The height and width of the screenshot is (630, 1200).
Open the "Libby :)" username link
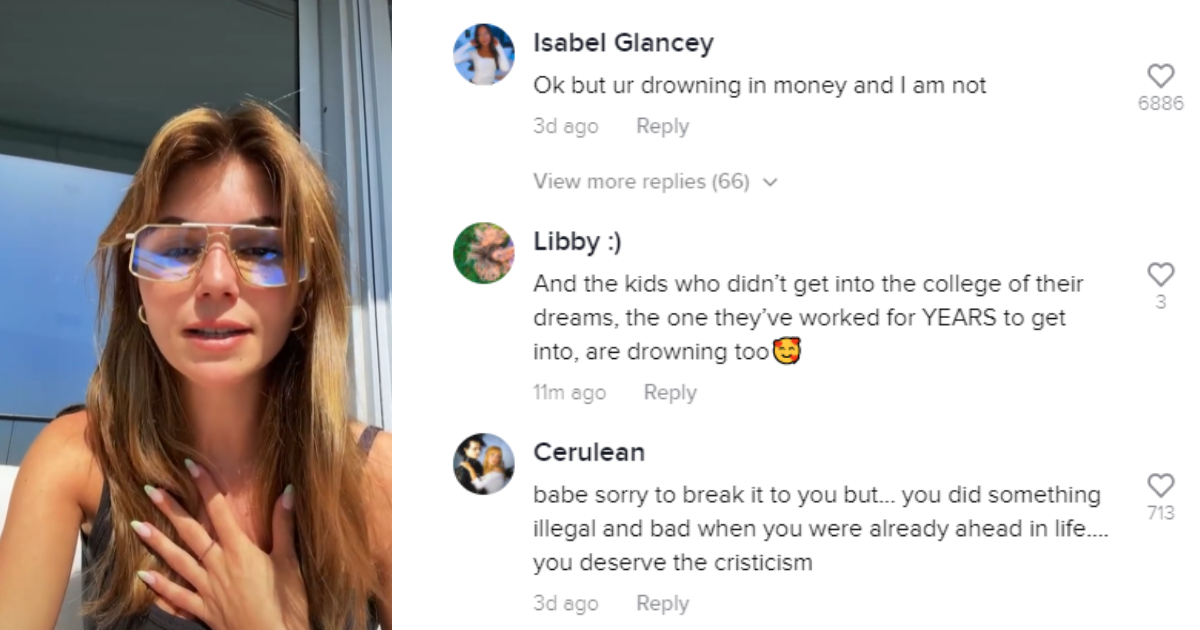(x=577, y=242)
